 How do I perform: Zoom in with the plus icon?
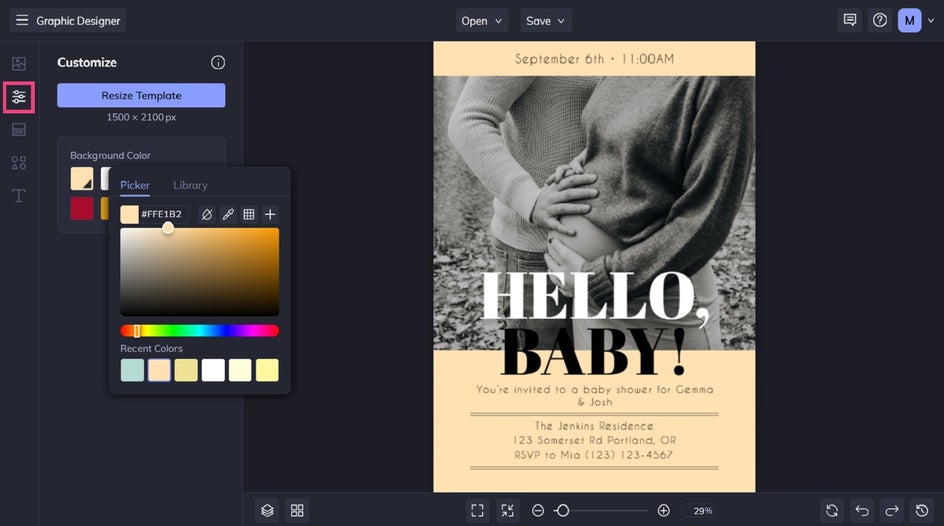point(663,510)
